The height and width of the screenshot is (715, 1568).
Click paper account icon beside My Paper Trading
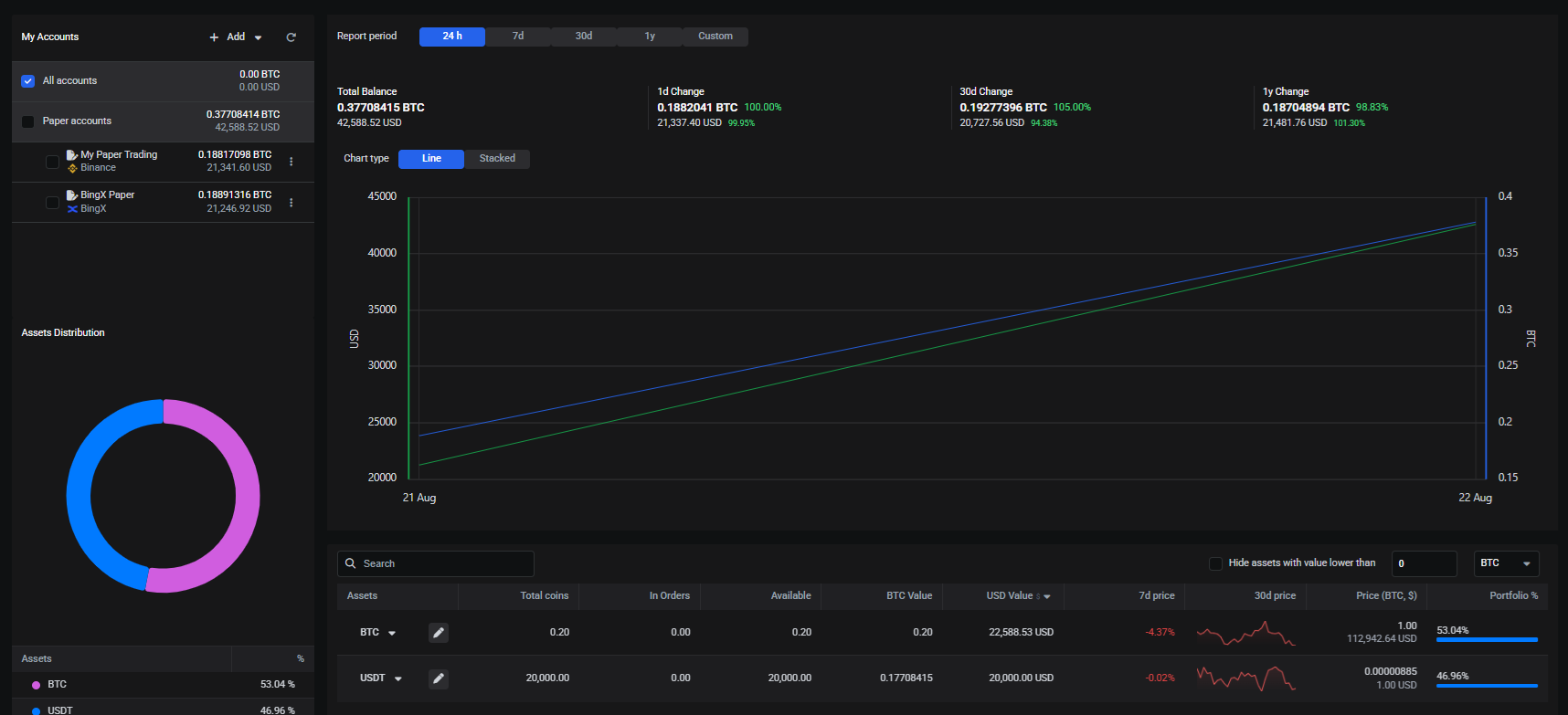pos(72,155)
